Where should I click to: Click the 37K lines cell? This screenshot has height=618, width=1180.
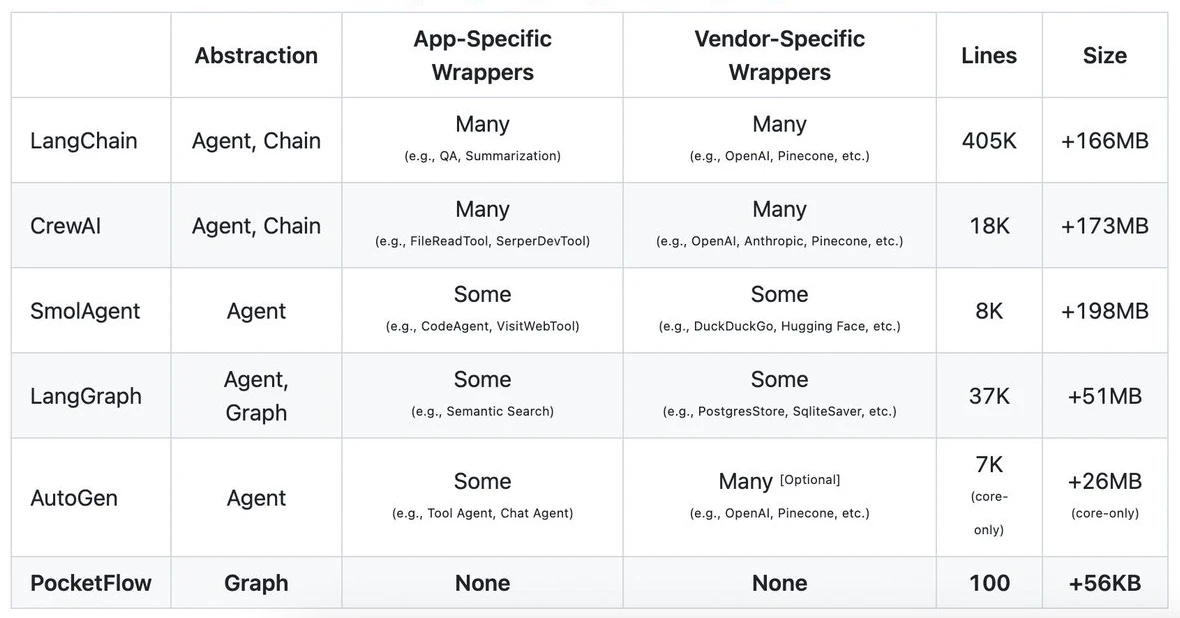(x=989, y=396)
